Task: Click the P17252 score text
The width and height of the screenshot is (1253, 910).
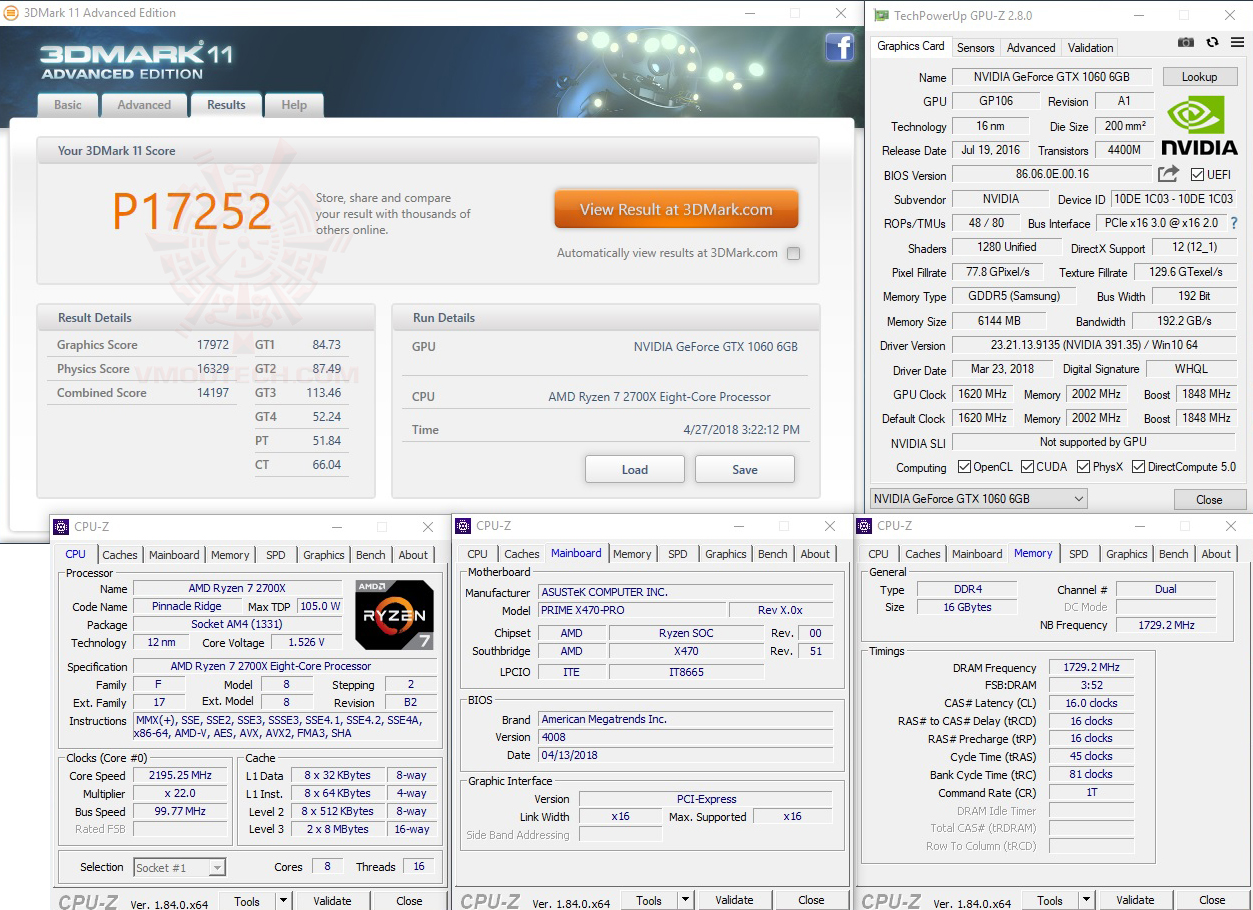Action: pos(192,211)
